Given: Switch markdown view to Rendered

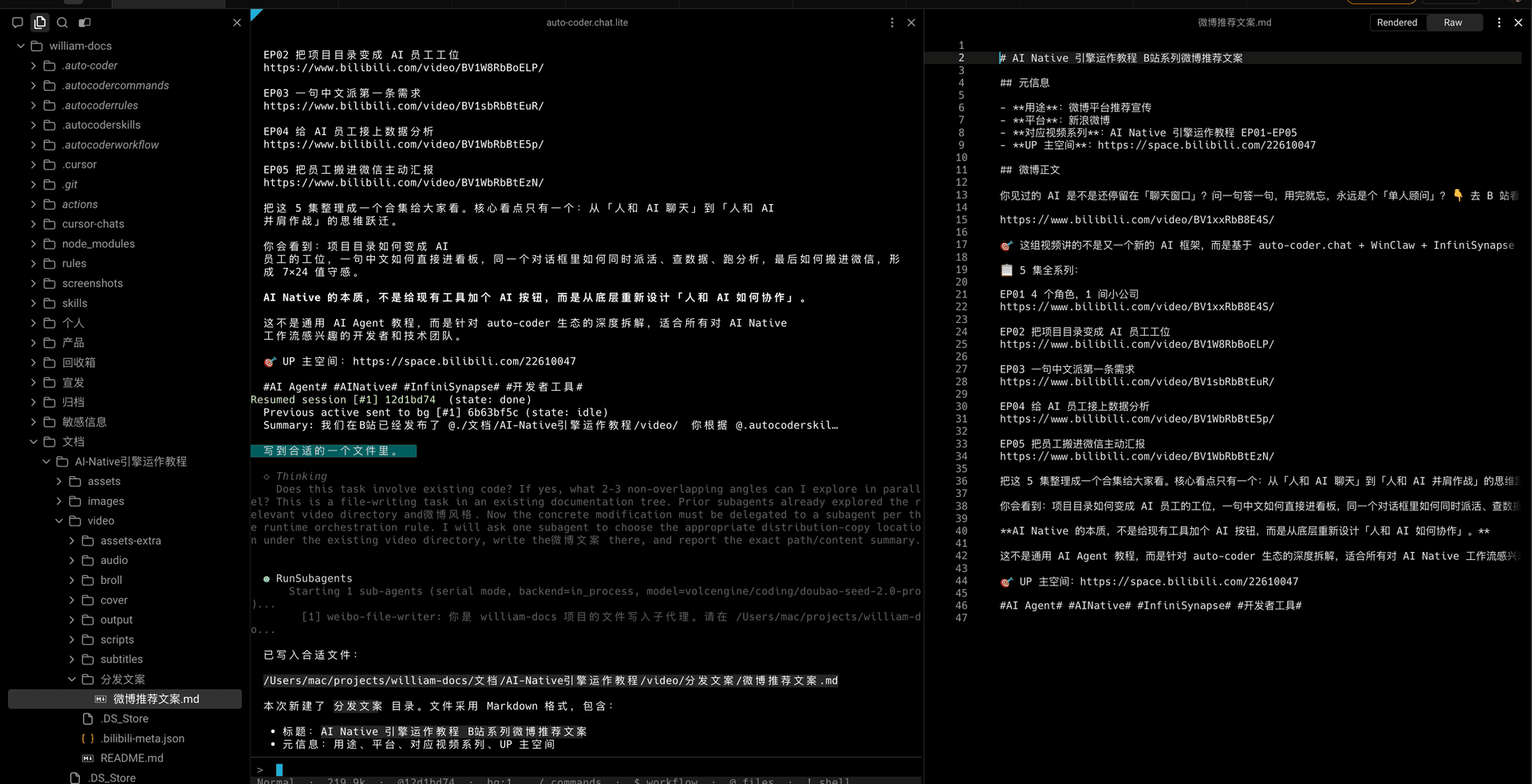Looking at the screenshot, I should 1397,22.
